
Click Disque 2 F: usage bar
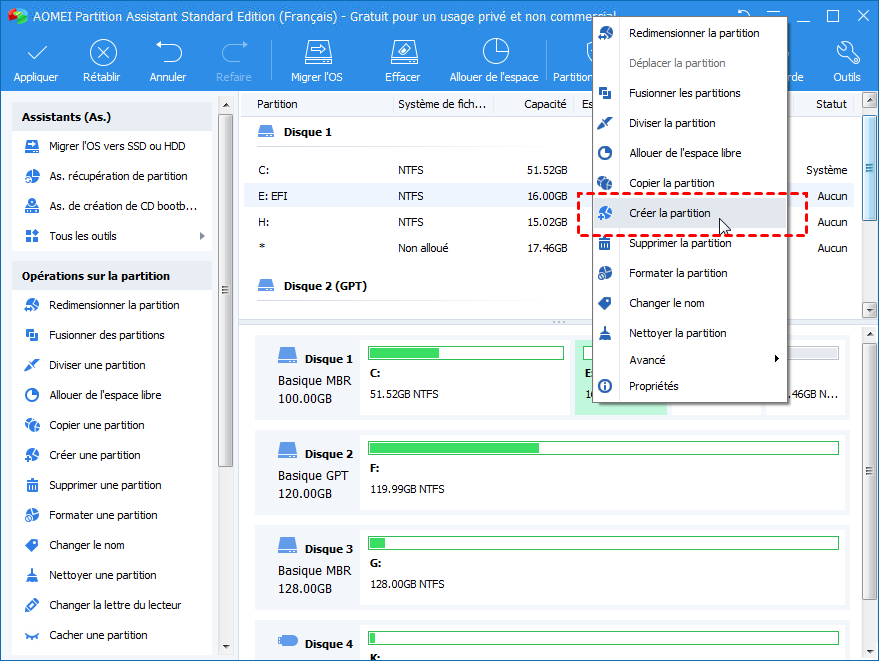(603, 448)
